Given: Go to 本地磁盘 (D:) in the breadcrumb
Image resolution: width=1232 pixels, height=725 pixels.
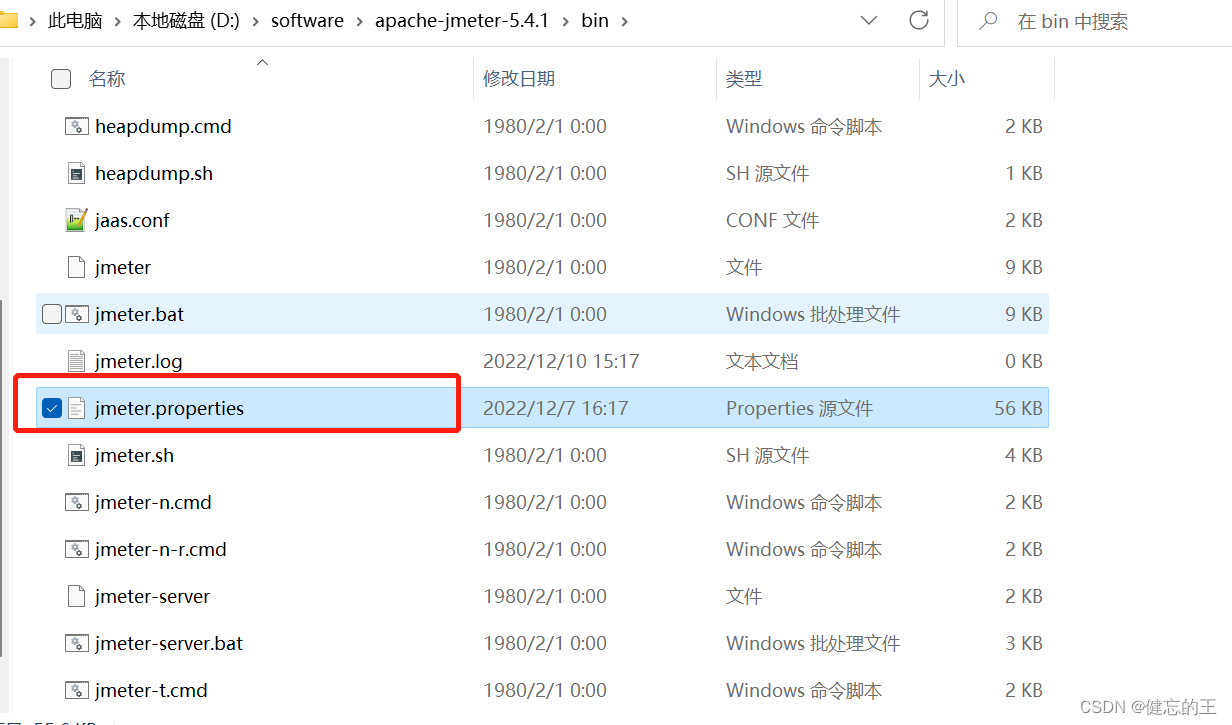Looking at the screenshot, I should [x=186, y=20].
